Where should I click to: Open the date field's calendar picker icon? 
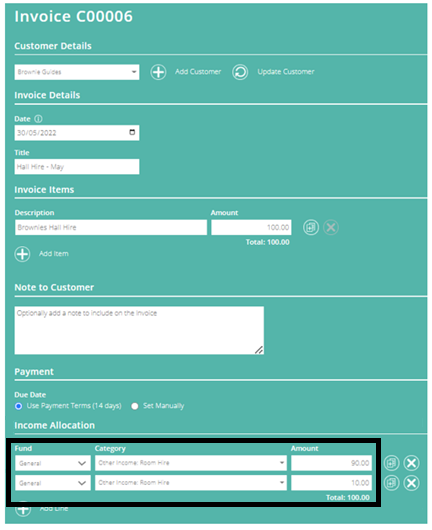[x=132, y=132]
